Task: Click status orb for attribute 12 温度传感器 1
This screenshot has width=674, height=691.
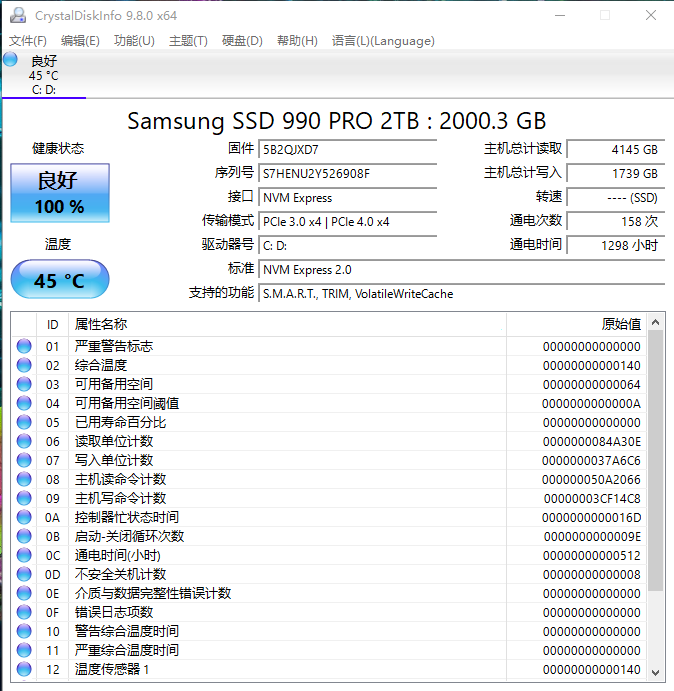Action: 24,669
